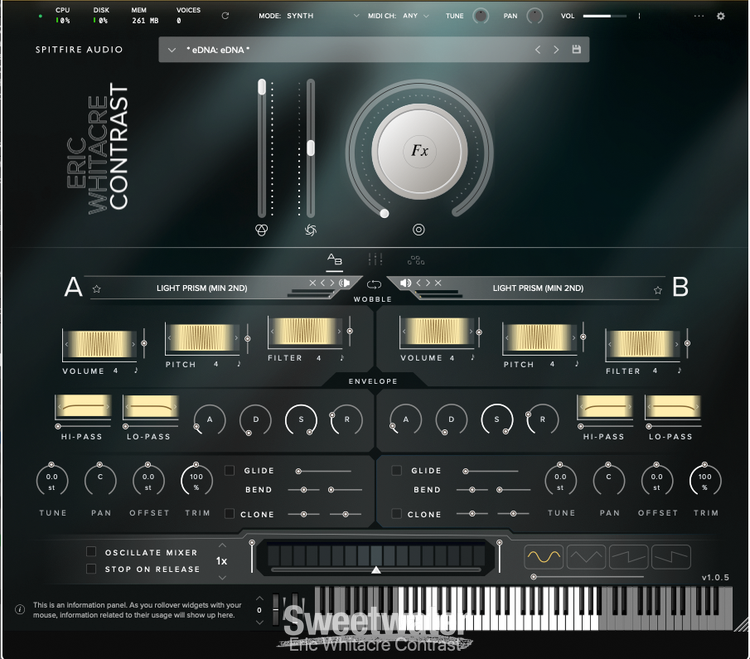Toggle the Glide checkbox for sound A

tap(230, 470)
